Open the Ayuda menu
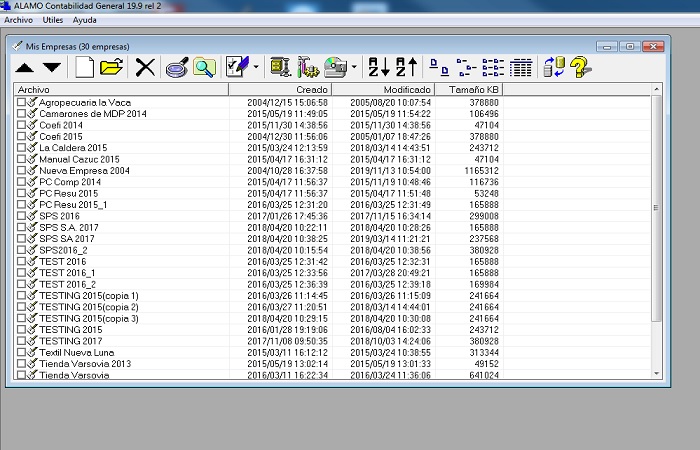Viewport: 700px width, 450px height. coord(84,20)
